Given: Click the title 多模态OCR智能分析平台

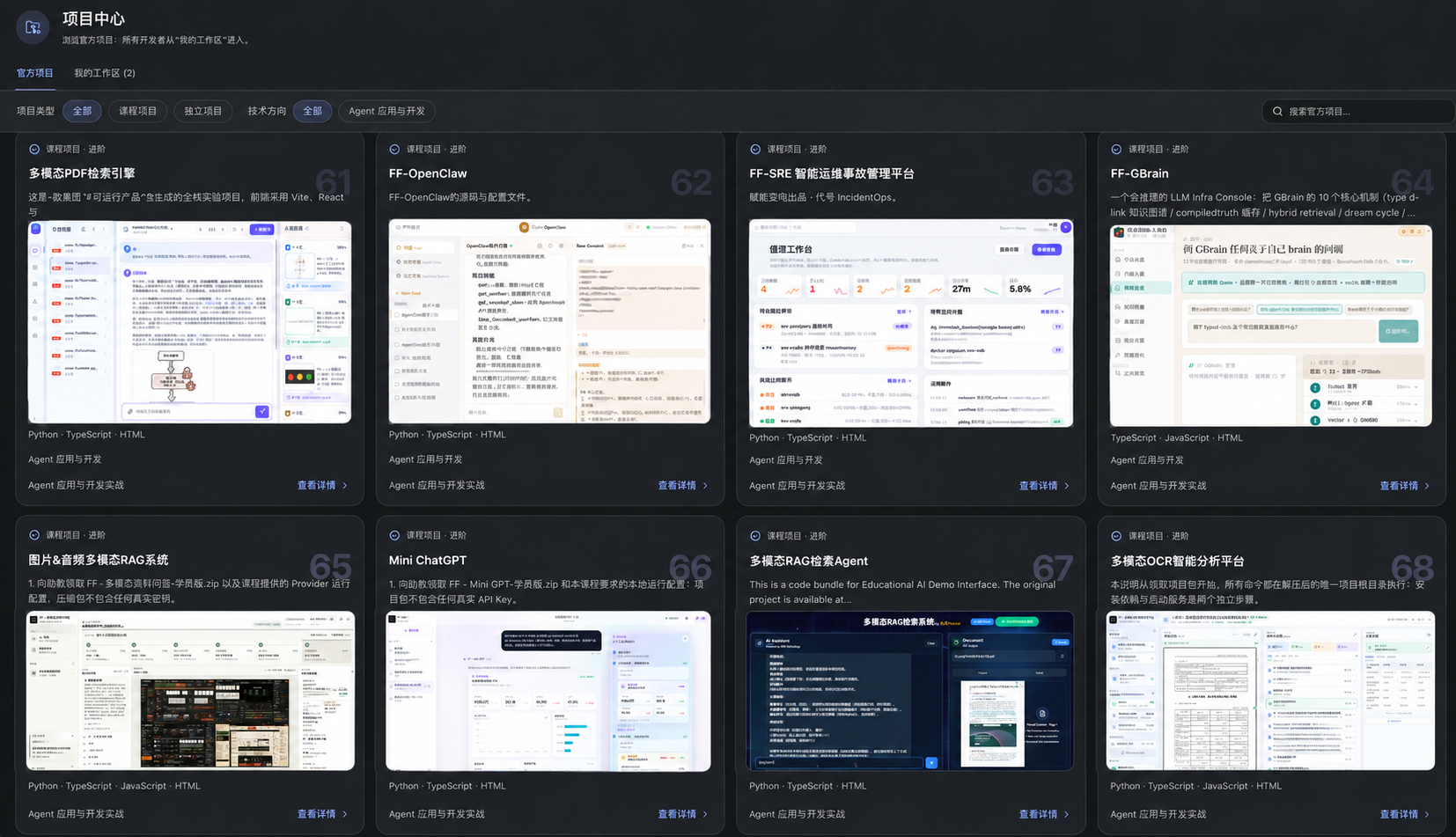Looking at the screenshot, I should (x=1178, y=561).
